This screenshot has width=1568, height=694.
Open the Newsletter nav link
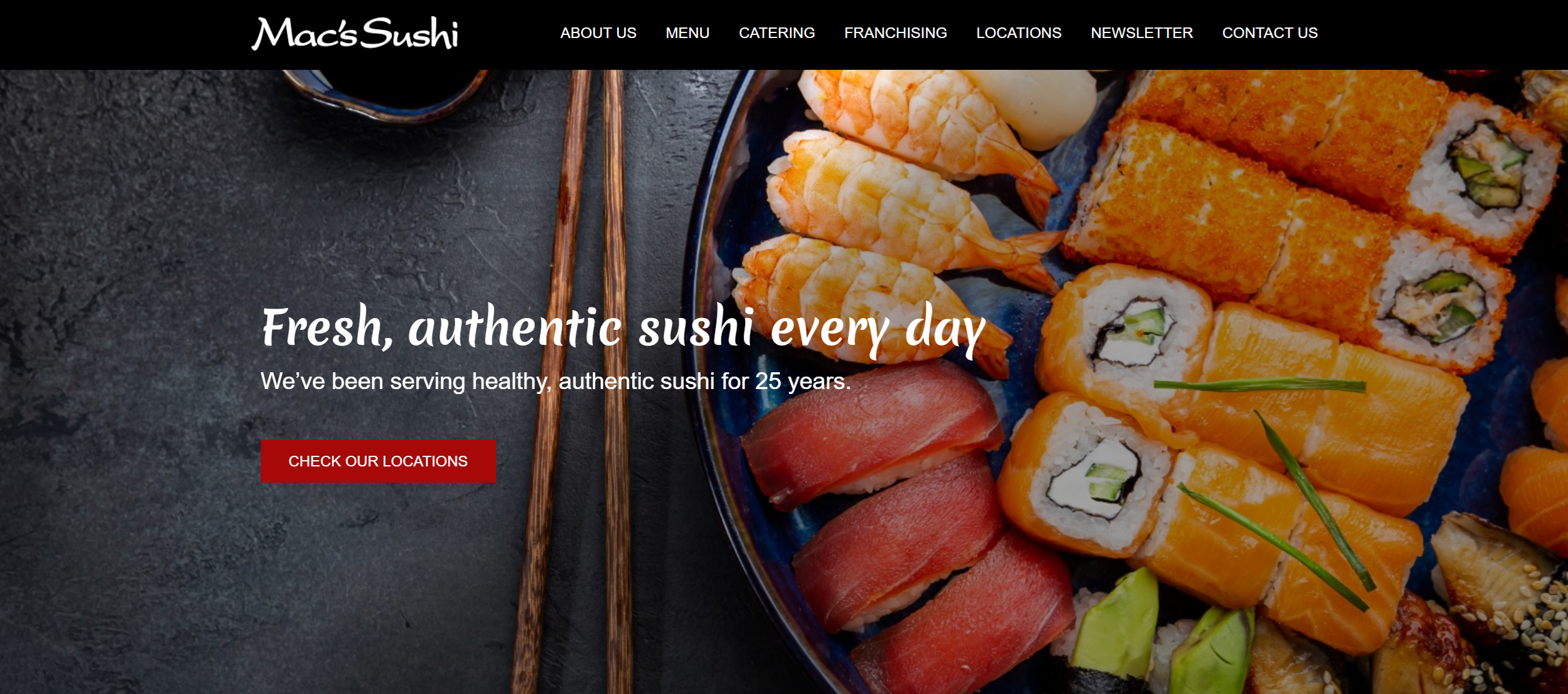(1141, 33)
